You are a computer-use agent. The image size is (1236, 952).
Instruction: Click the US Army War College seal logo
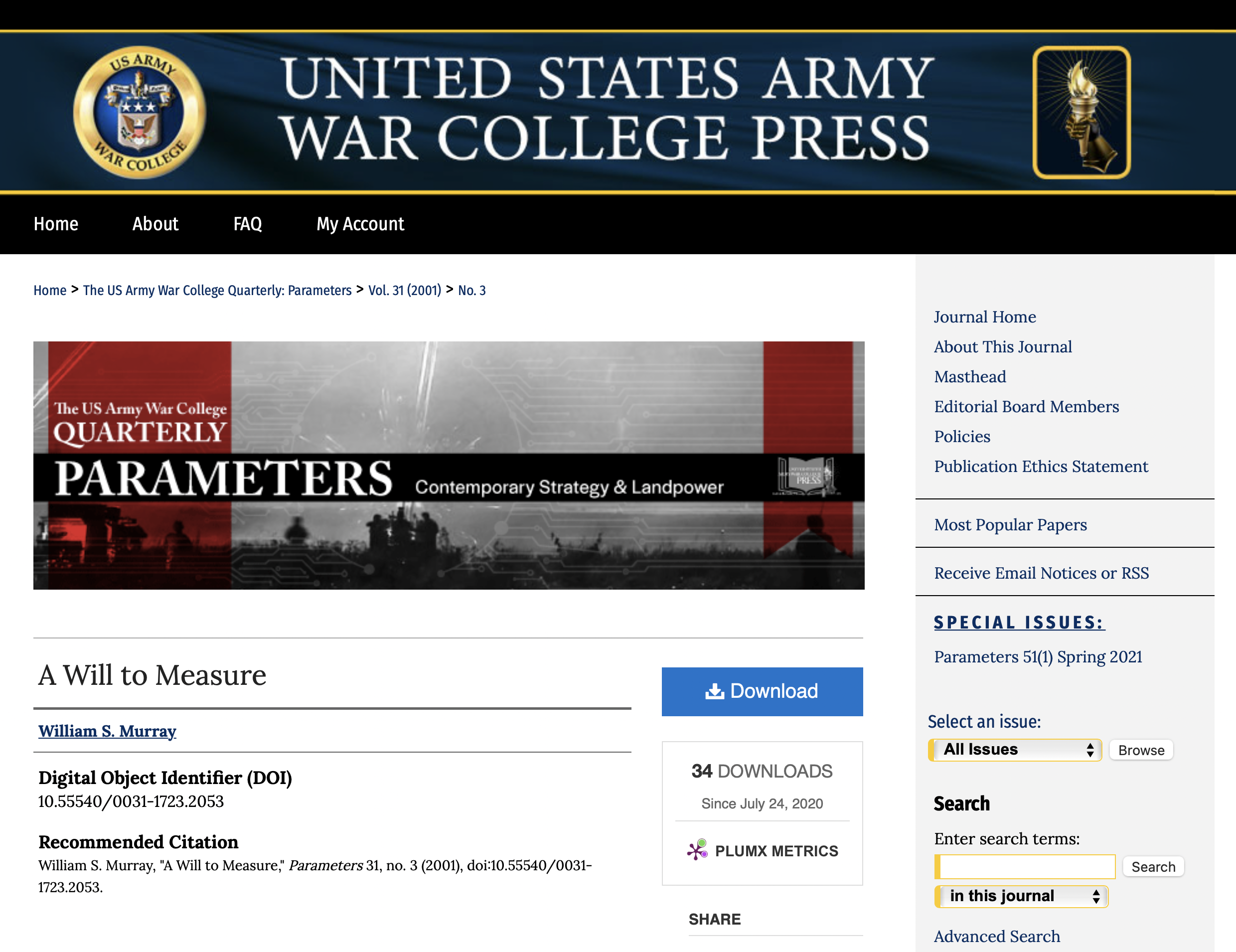point(139,113)
